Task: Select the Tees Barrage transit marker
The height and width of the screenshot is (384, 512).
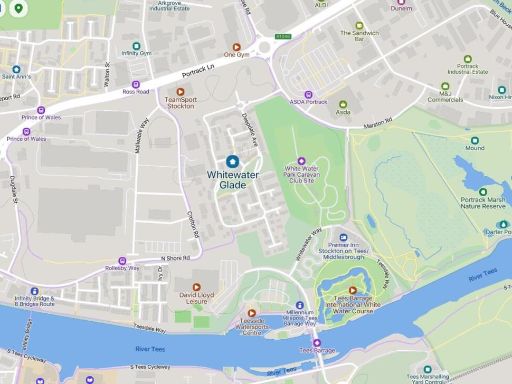Action: [x=317, y=343]
